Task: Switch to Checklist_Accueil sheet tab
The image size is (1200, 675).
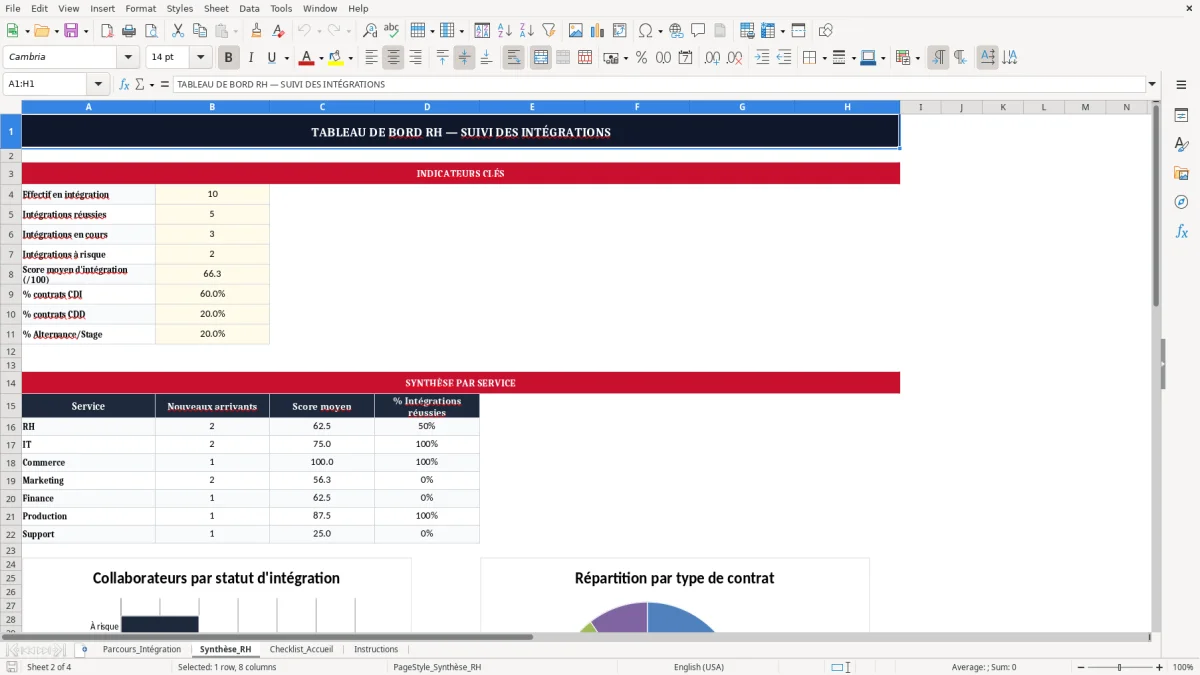Action: (x=301, y=649)
